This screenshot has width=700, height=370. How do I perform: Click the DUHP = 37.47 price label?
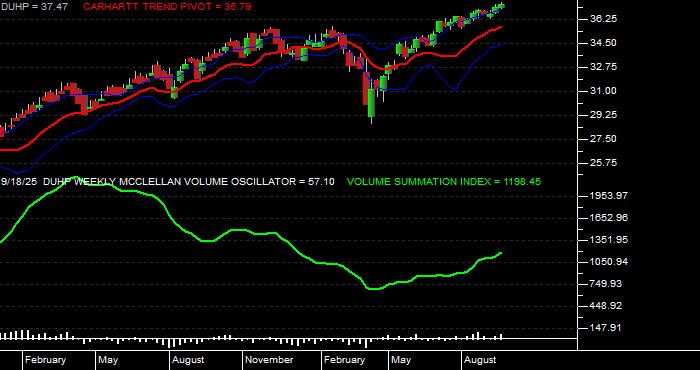34,7
